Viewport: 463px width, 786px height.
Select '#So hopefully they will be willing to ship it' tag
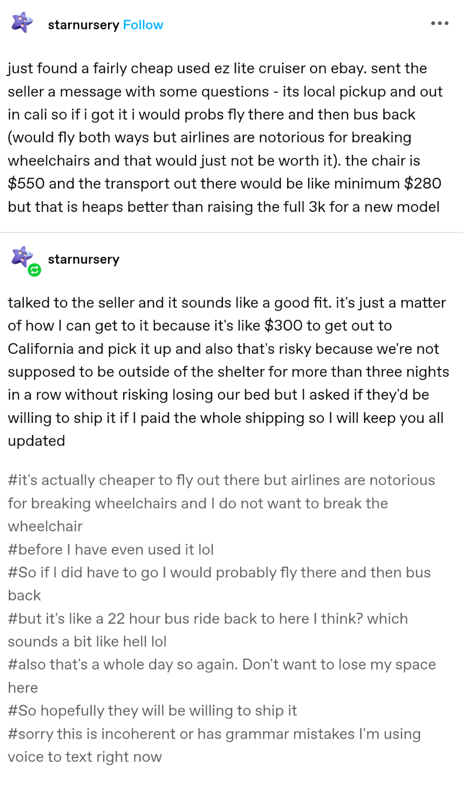click(x=152, y=711)
